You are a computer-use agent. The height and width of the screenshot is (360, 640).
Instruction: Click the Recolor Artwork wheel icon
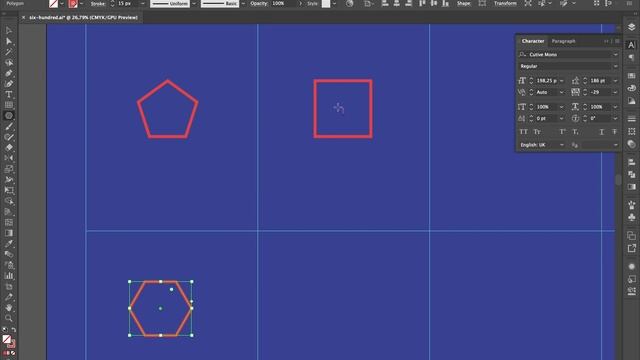click(x=350, y=4)
